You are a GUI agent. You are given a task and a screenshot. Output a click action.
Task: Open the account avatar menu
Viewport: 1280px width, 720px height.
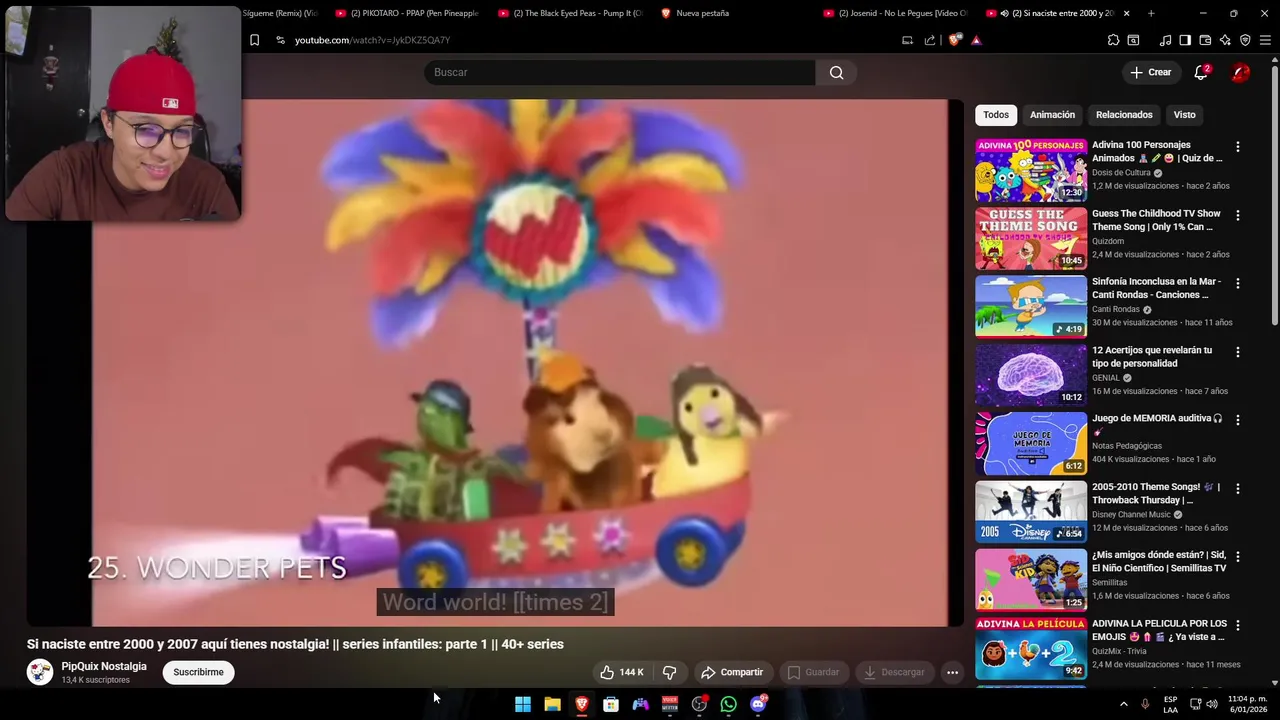[x=1240, y=72]
